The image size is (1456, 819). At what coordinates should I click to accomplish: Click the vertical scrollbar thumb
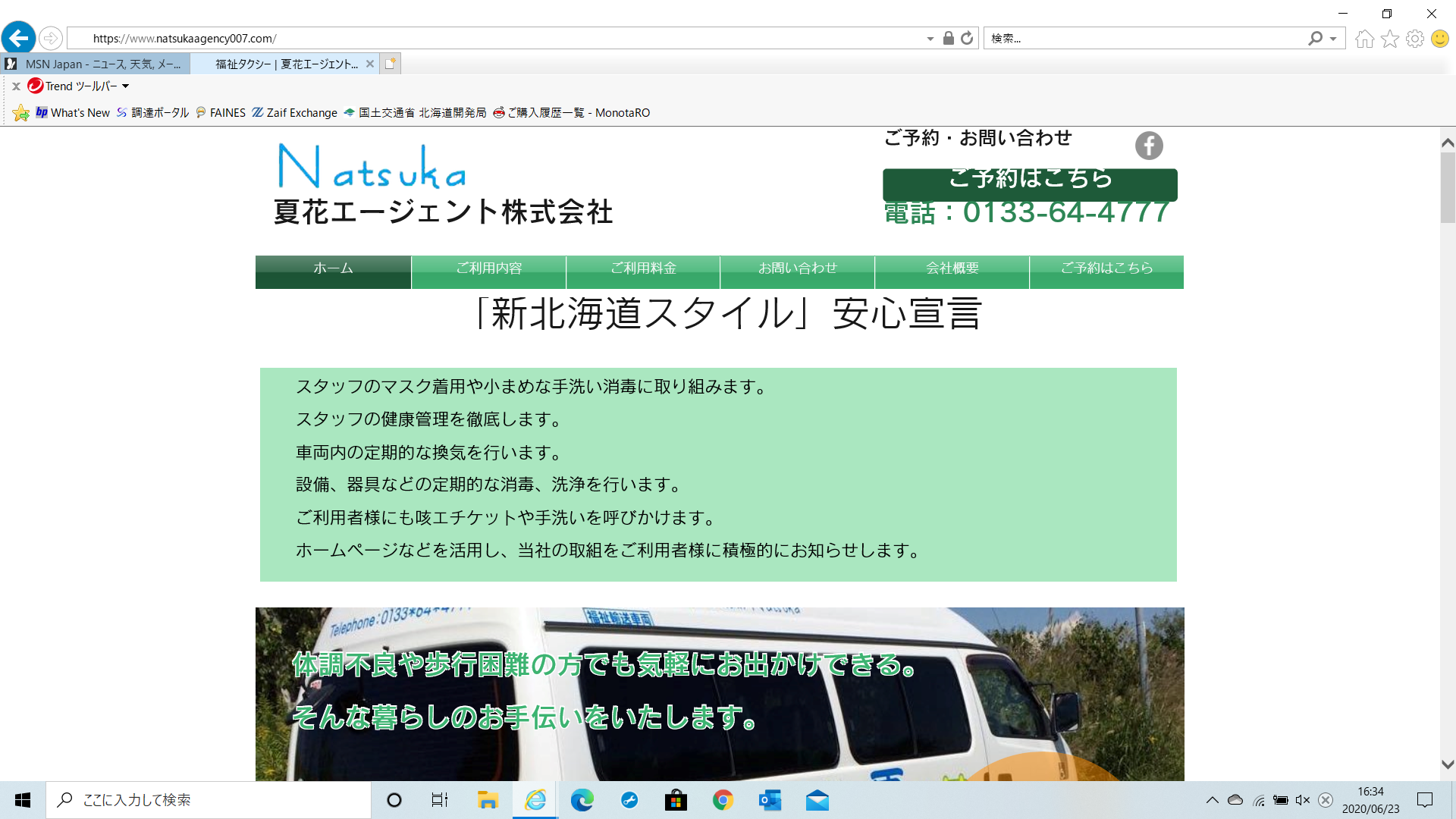[1448, 188]
